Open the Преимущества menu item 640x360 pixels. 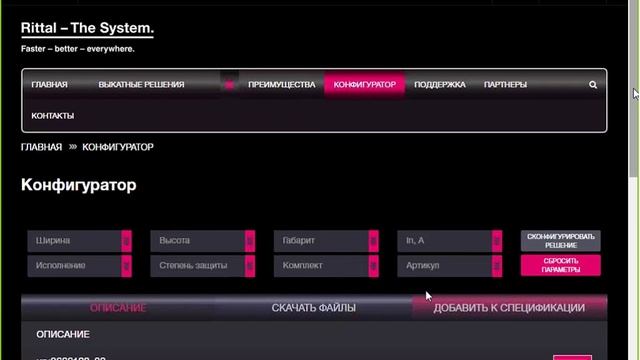coord(282,84)
